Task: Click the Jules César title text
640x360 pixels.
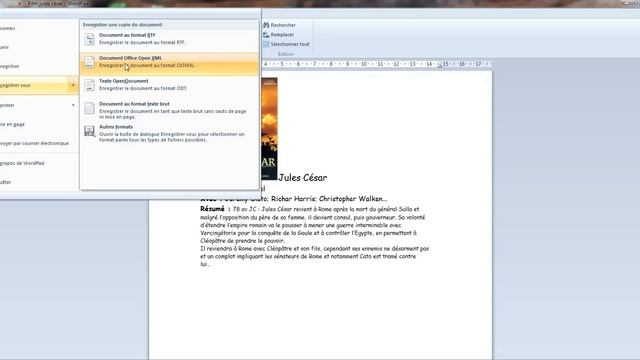Action: point(302,178)
